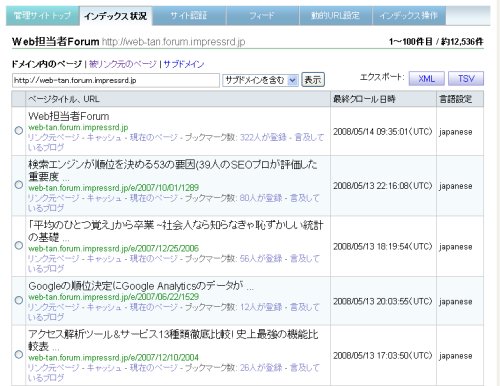Screen dimensions: 500x386
Task: Export results as TSV
Action: coord(466,79)
